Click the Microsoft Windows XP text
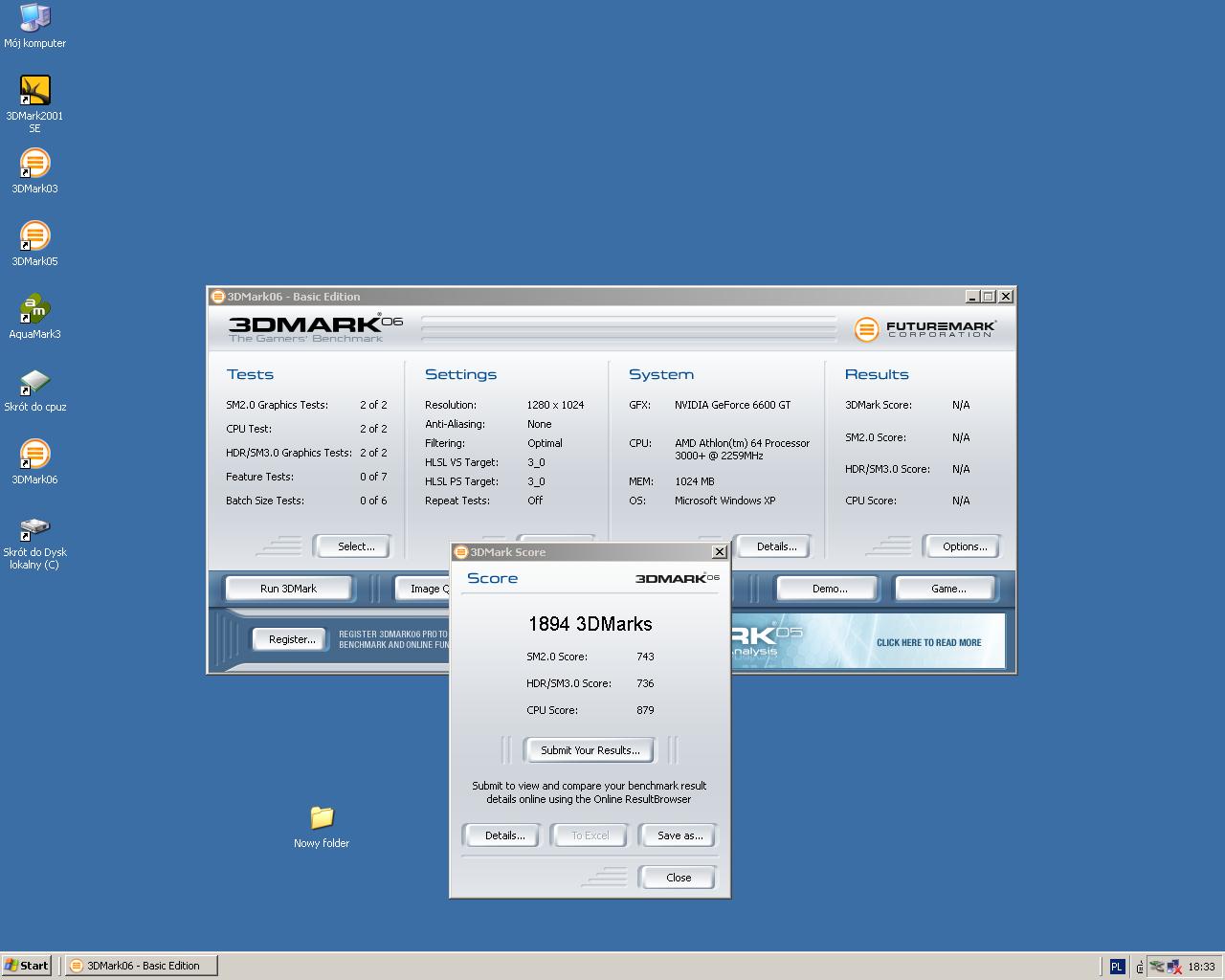This screenshot has height=980, width=1225. [x=724, y=501]
